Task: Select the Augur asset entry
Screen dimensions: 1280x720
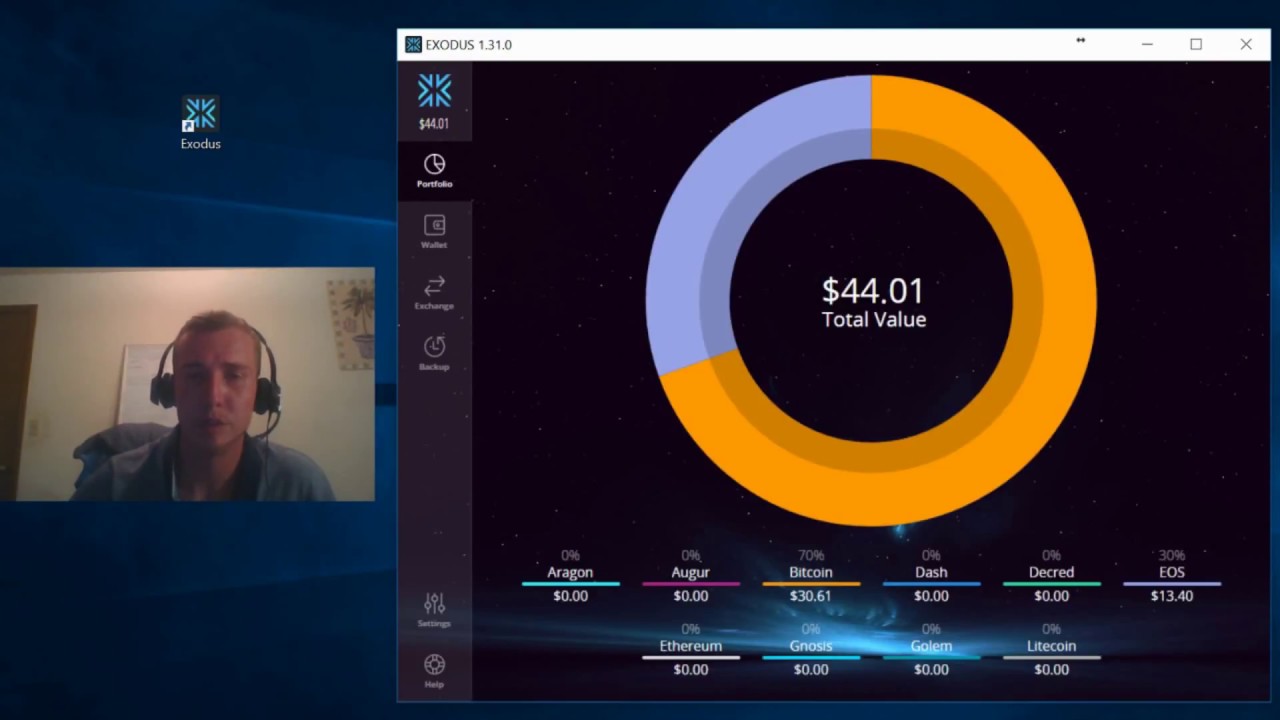Action: [x=690, y=576]
